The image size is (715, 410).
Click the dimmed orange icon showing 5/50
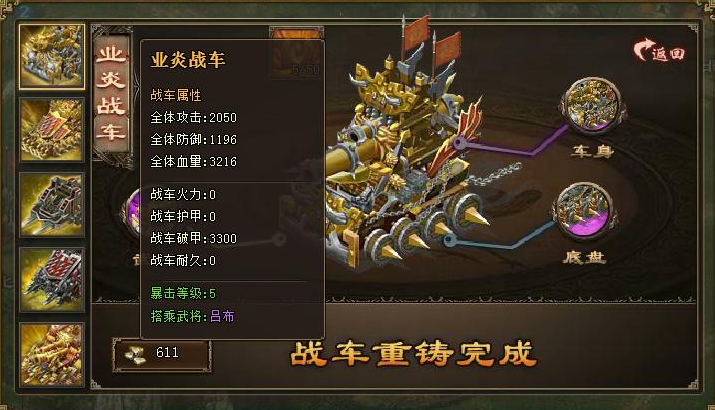coord(296,53)
